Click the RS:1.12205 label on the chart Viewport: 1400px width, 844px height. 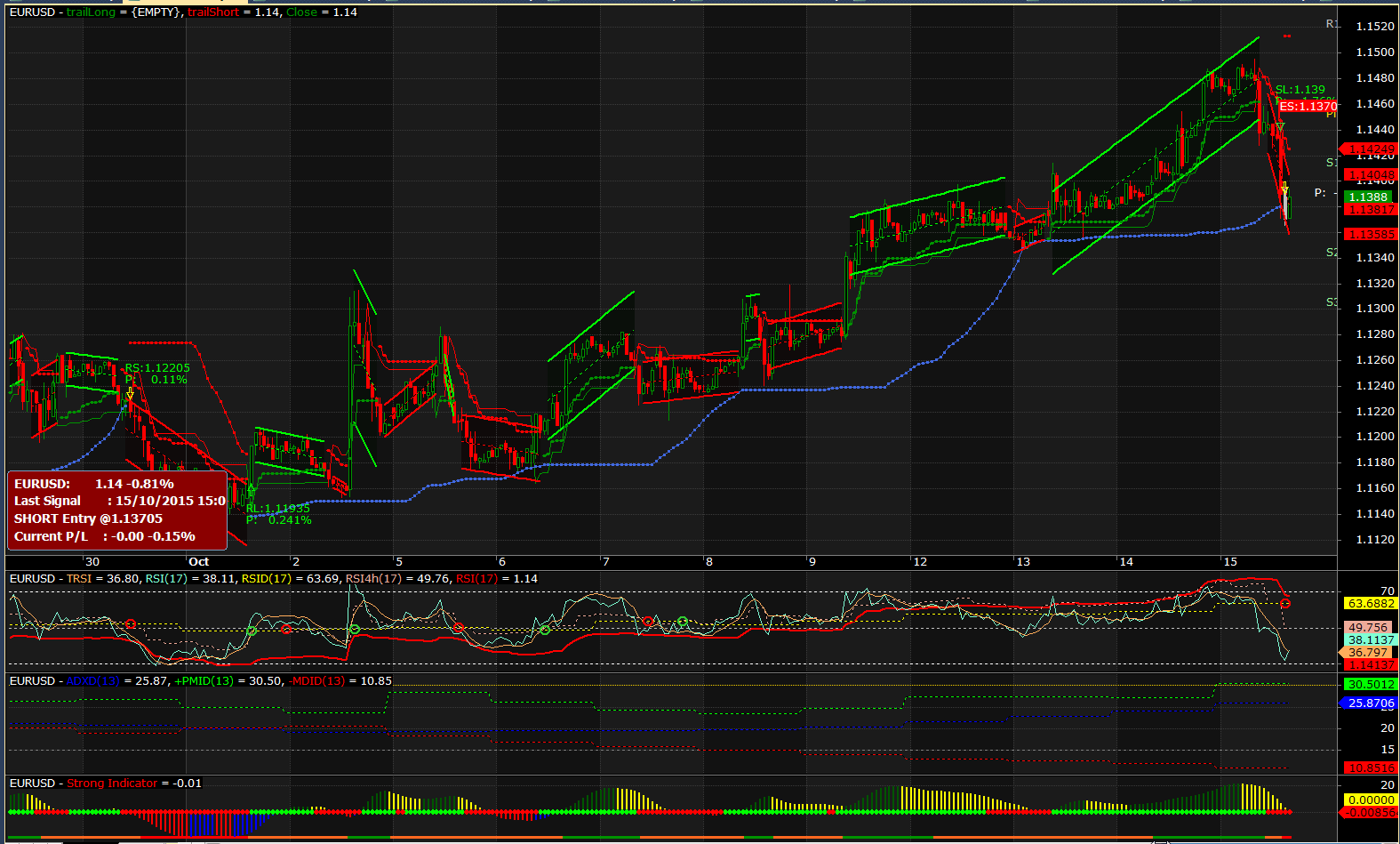pos(157,367)
